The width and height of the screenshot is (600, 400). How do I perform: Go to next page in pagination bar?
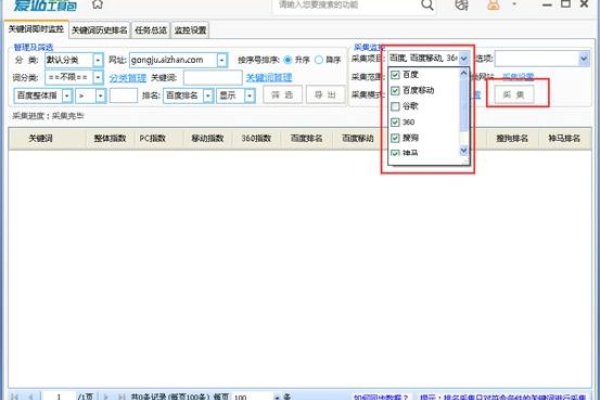106,397
